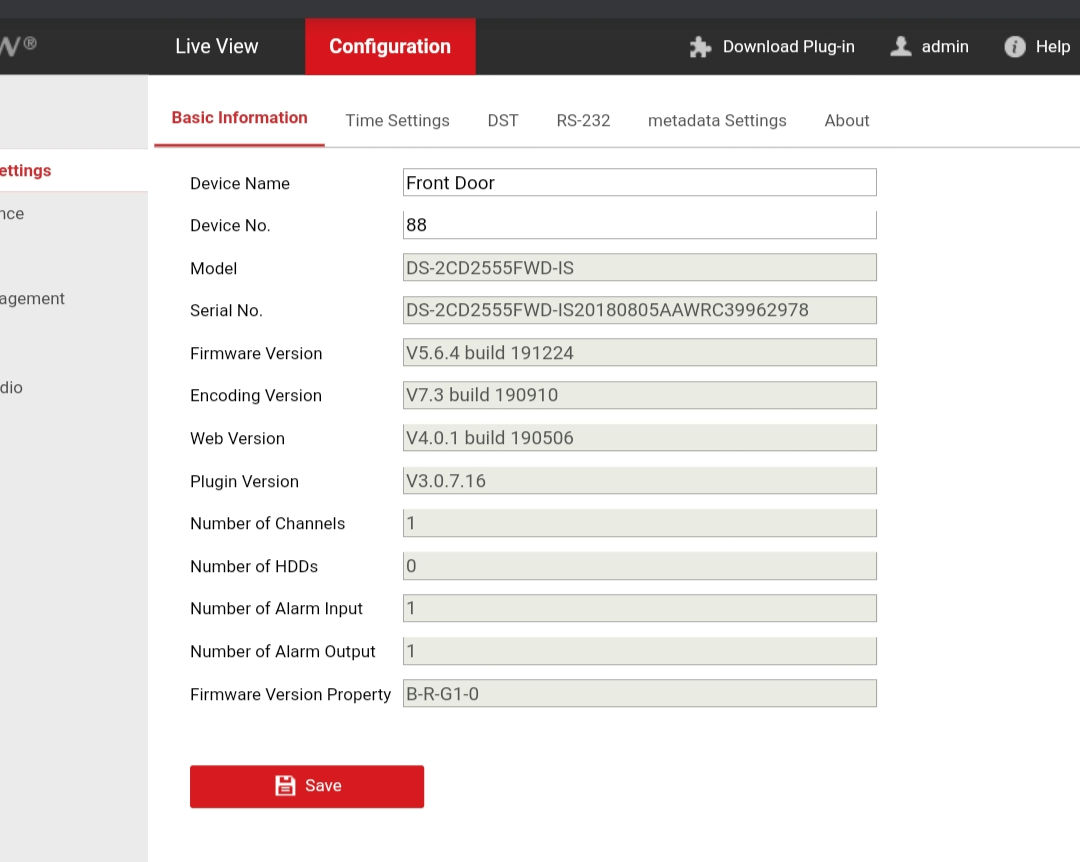Focus the Device No. input field
This screenshot has width=1080, height=862.
click(639, 225)
